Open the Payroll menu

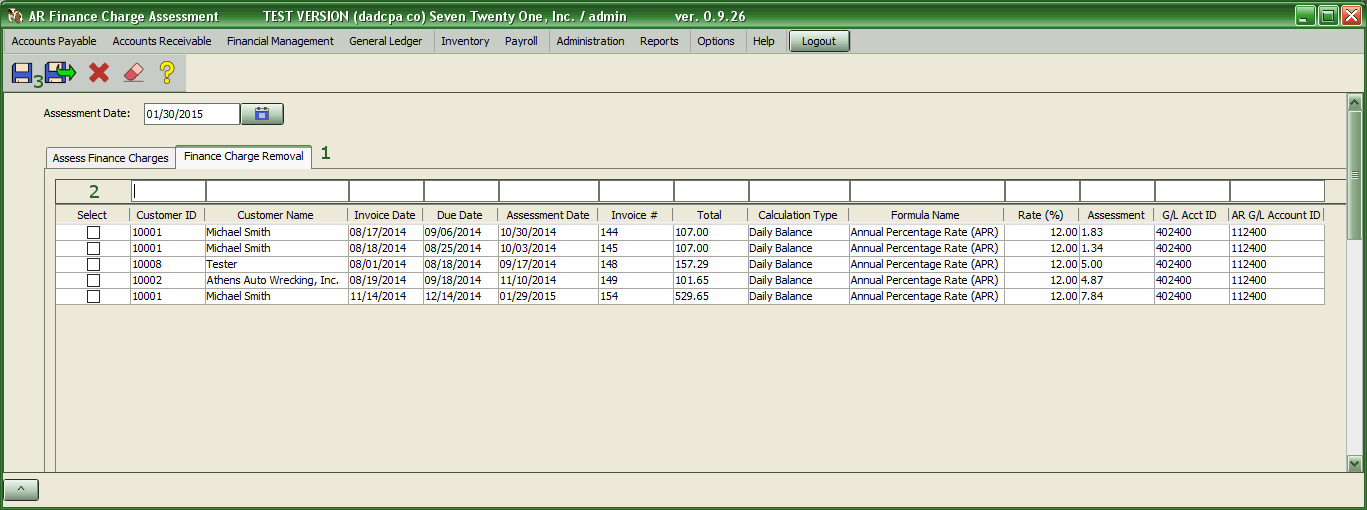point(521,41)
